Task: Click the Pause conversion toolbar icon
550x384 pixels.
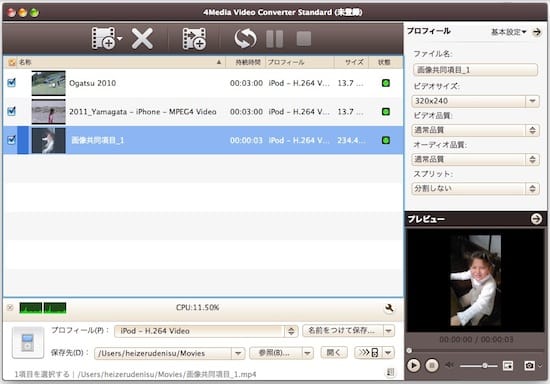Action: (275, 39)
